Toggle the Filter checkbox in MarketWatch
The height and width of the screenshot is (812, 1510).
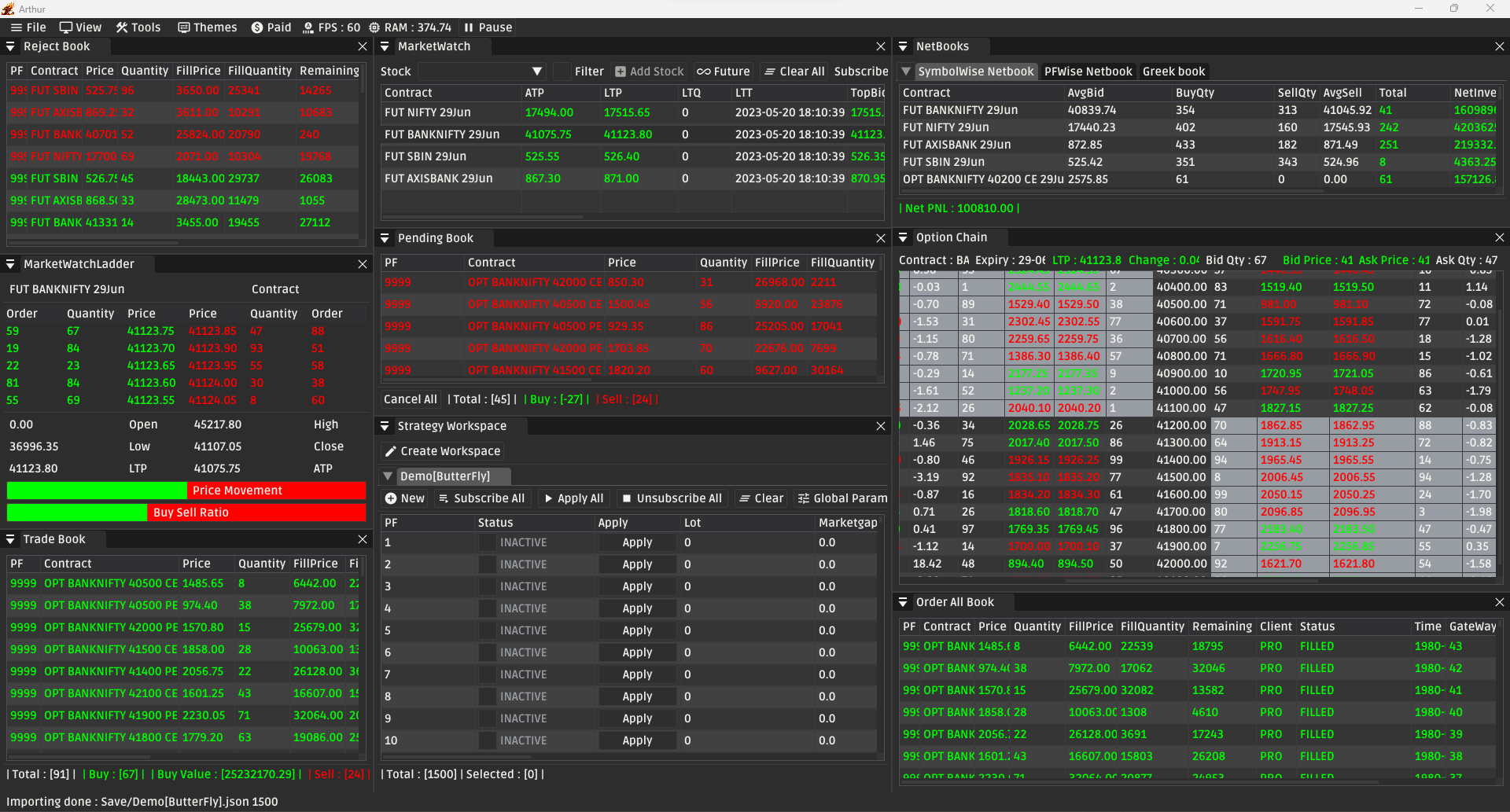pyautogui.click(x=562, y=72)
